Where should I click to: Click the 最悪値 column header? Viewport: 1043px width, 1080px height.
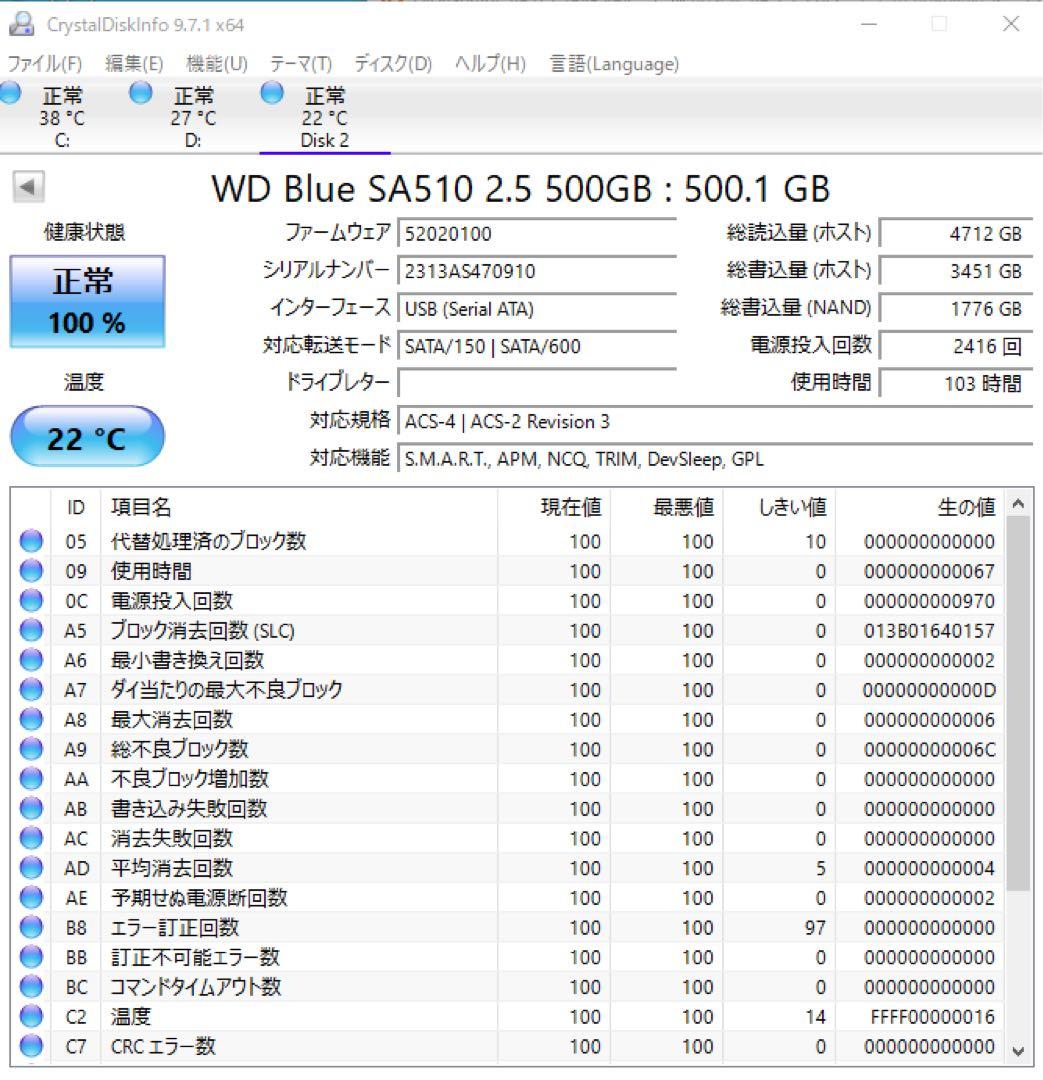tap(666, 508)
